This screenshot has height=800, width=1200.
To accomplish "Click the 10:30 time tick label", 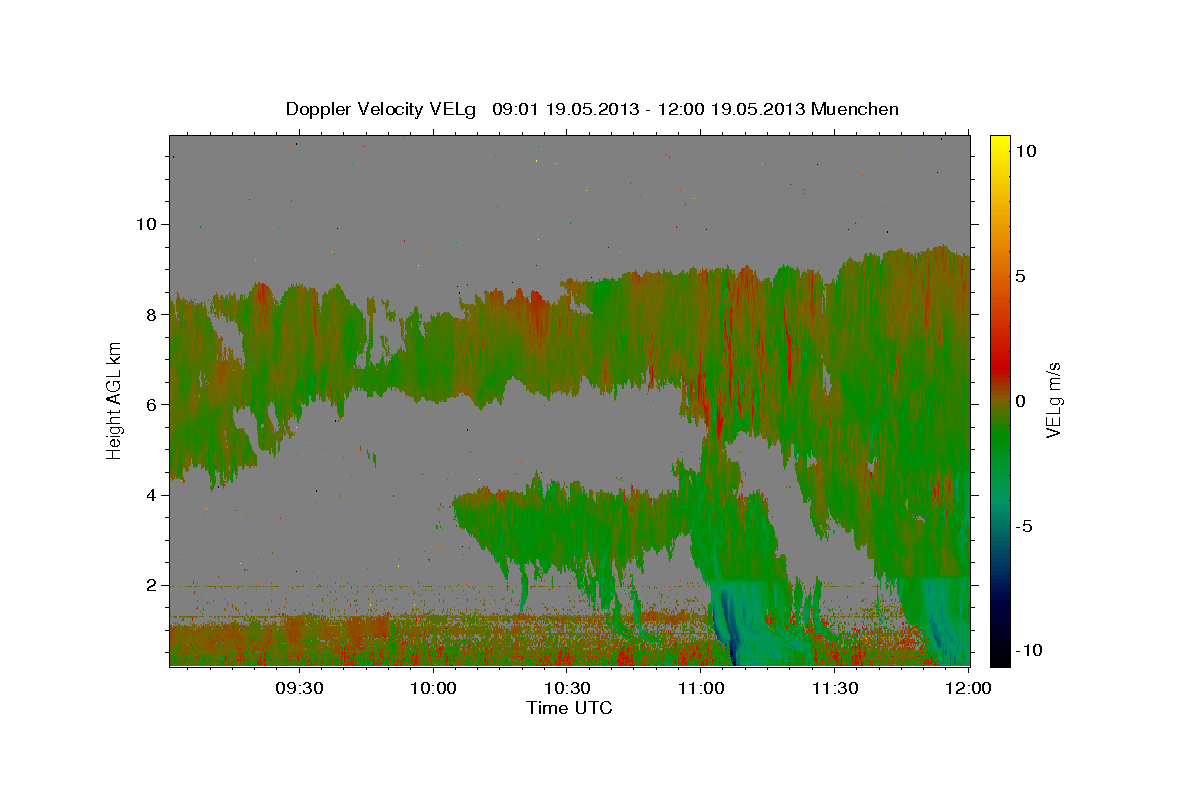I will pos(567,689).
